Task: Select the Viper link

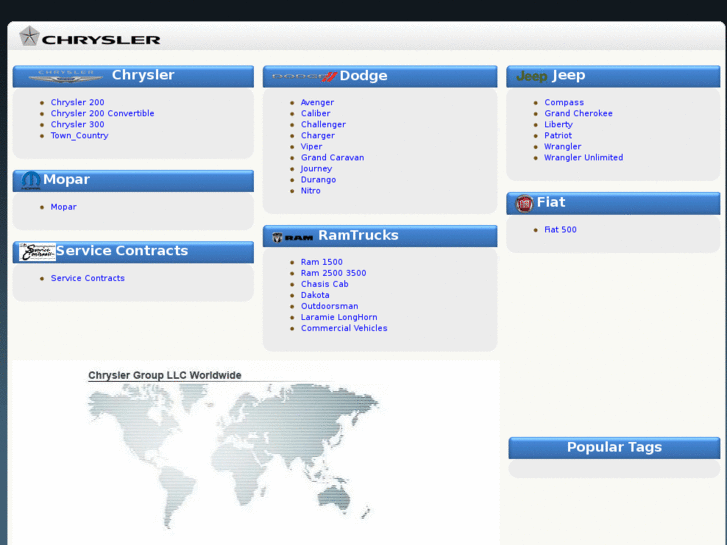Action: point(311,147)
